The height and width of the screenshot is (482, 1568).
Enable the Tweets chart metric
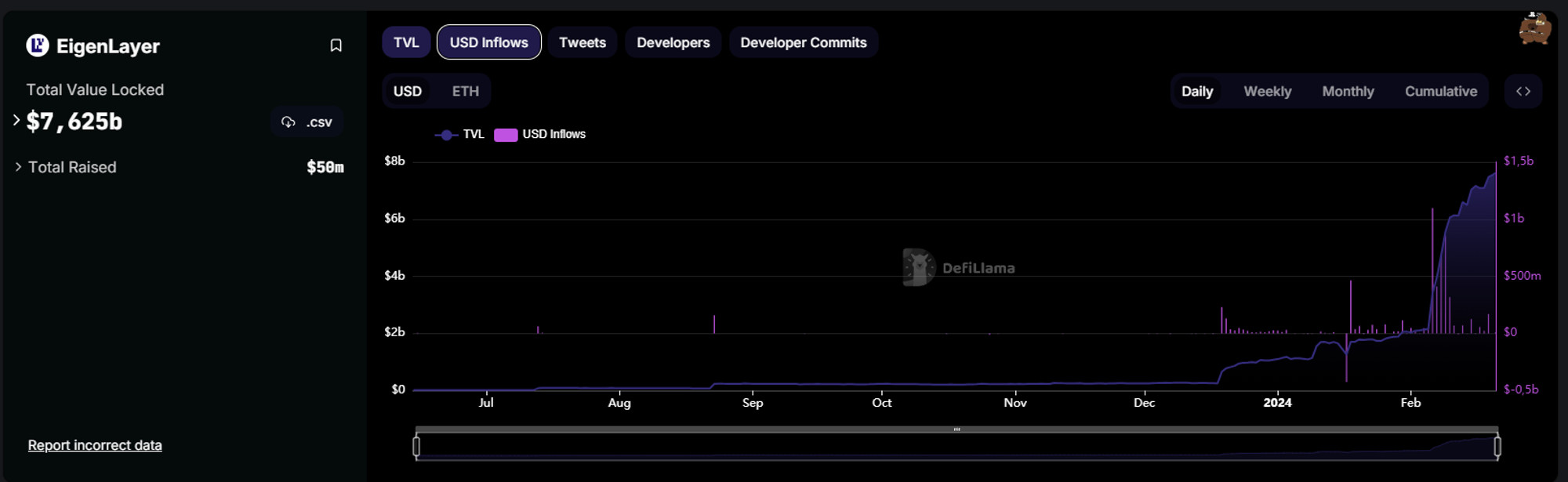[582, 42]
